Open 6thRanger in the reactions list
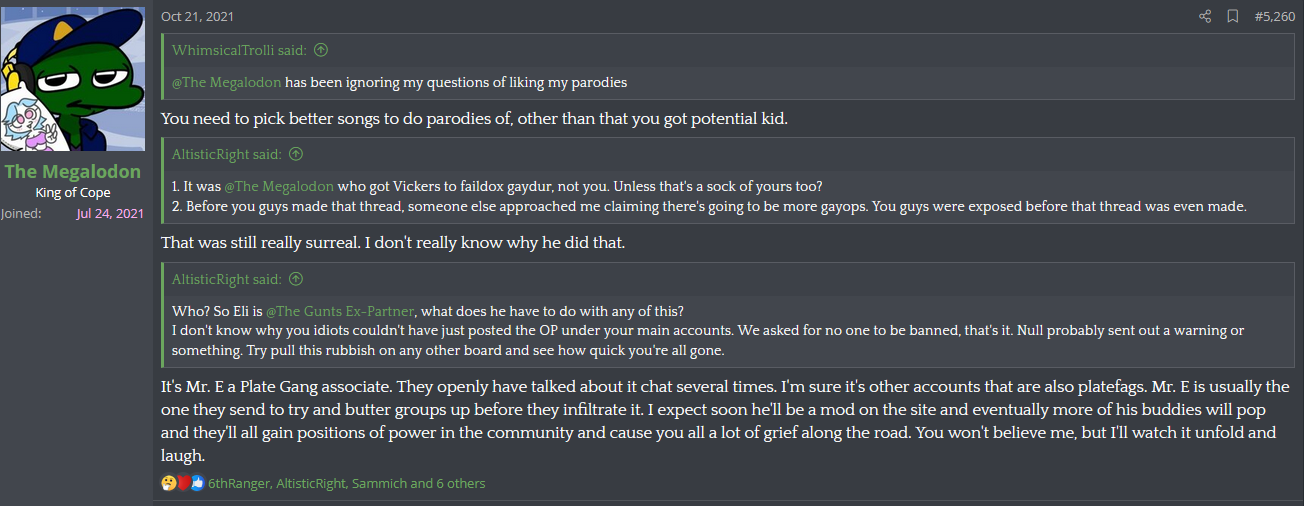 click(x=239, y=483)
